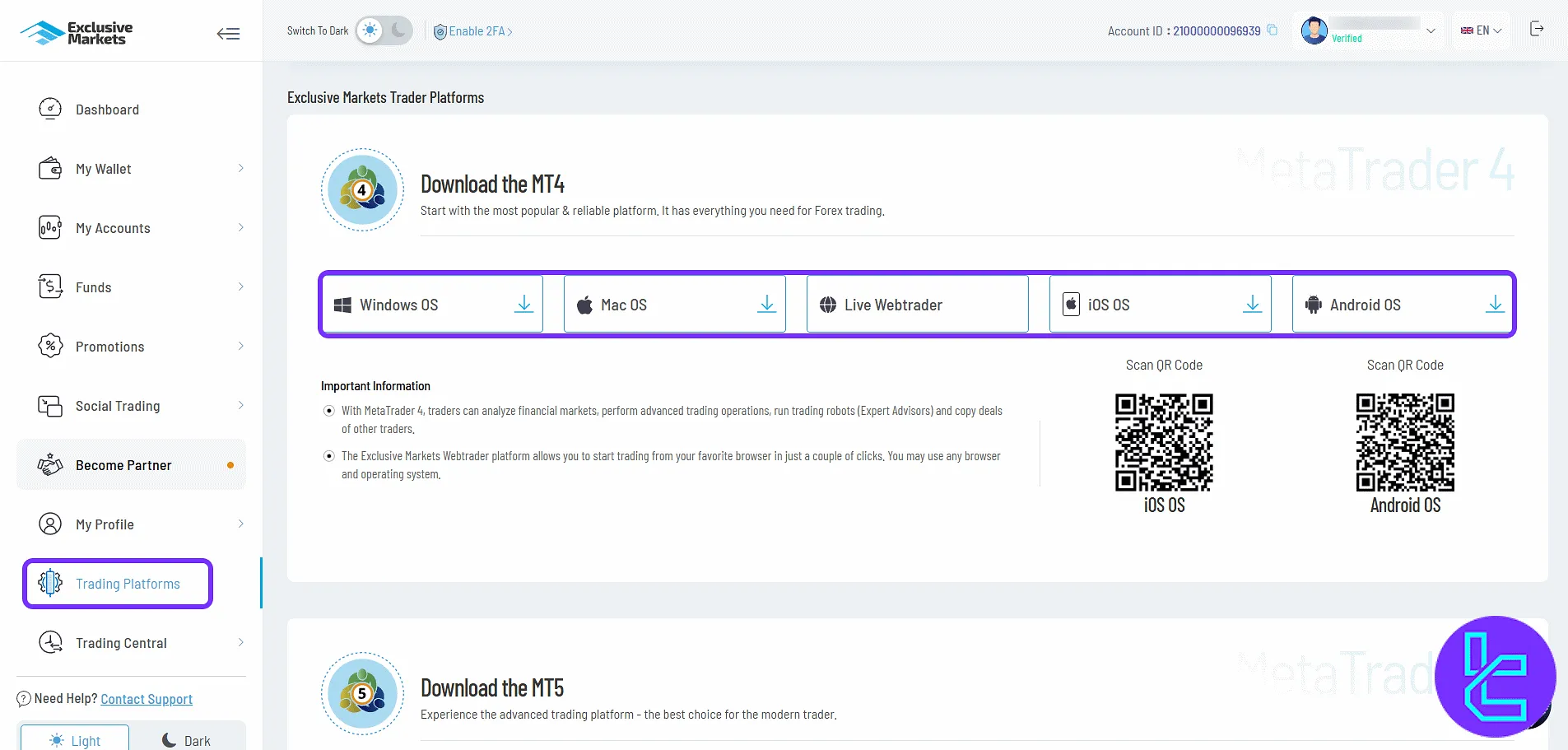This screenshot has width=1568, height=750.
Task: Click the Become Partner handshake icon
Action: [50, 465]
